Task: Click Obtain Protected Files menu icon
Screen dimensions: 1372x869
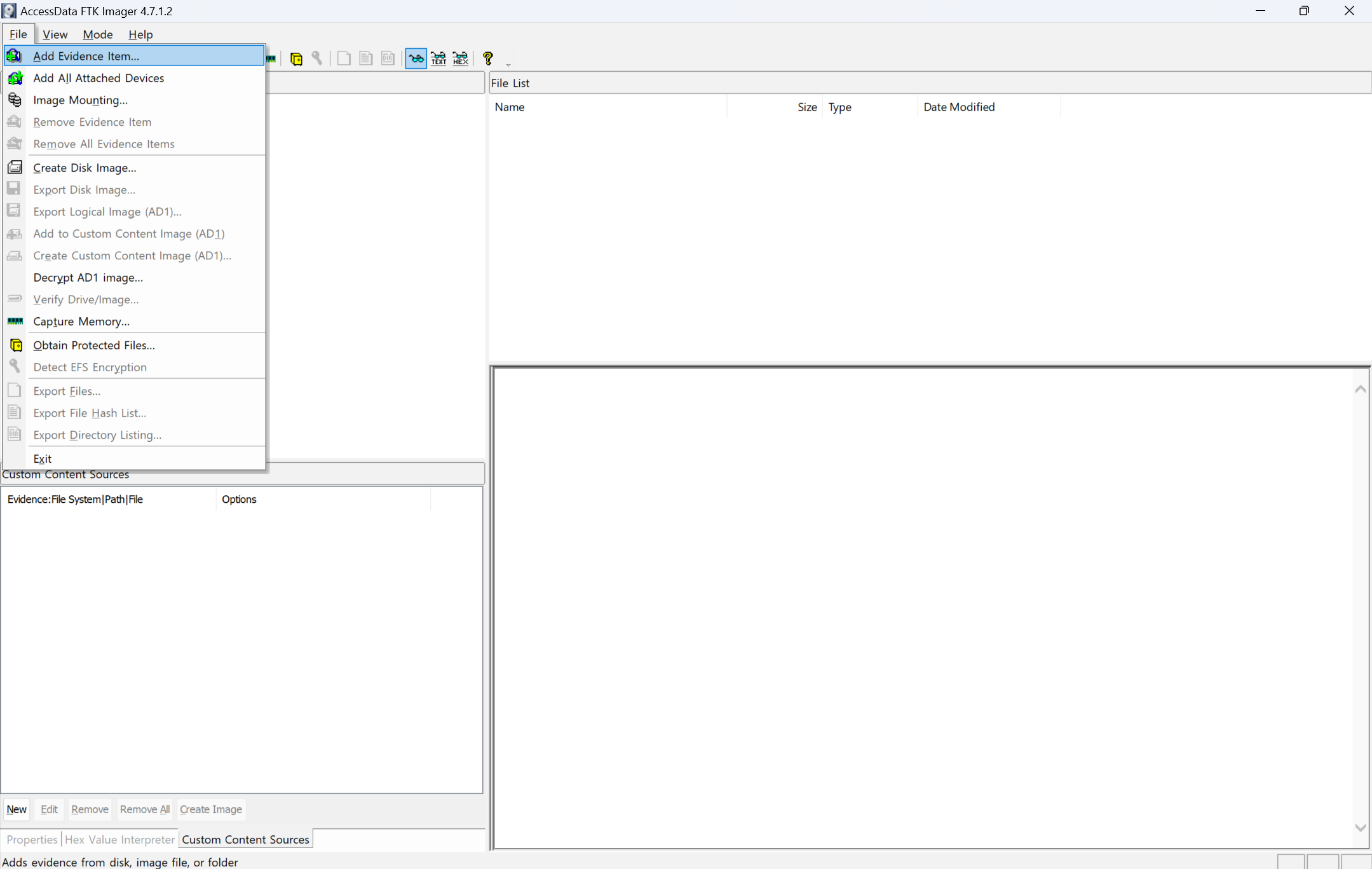Action: pos(16,345)
